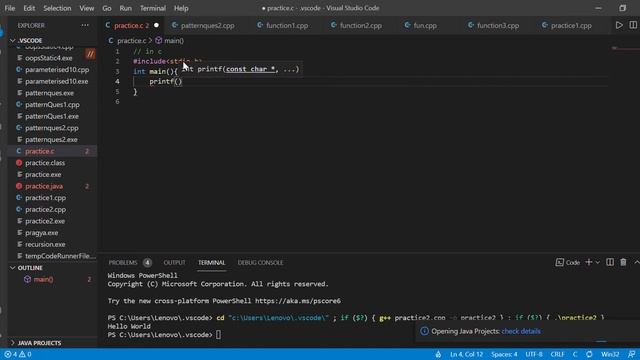The height and width of the screenshot is (360, 640).
Task: Select patternQues1.cpp in the Explorer
Action: coord(52,104)
